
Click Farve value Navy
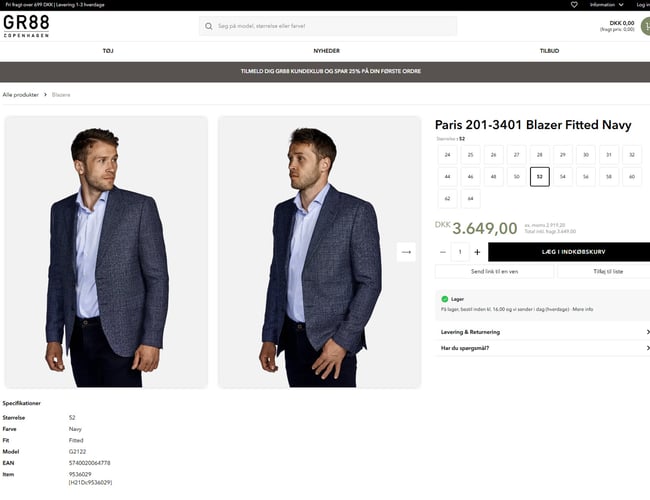click(75, 429)
